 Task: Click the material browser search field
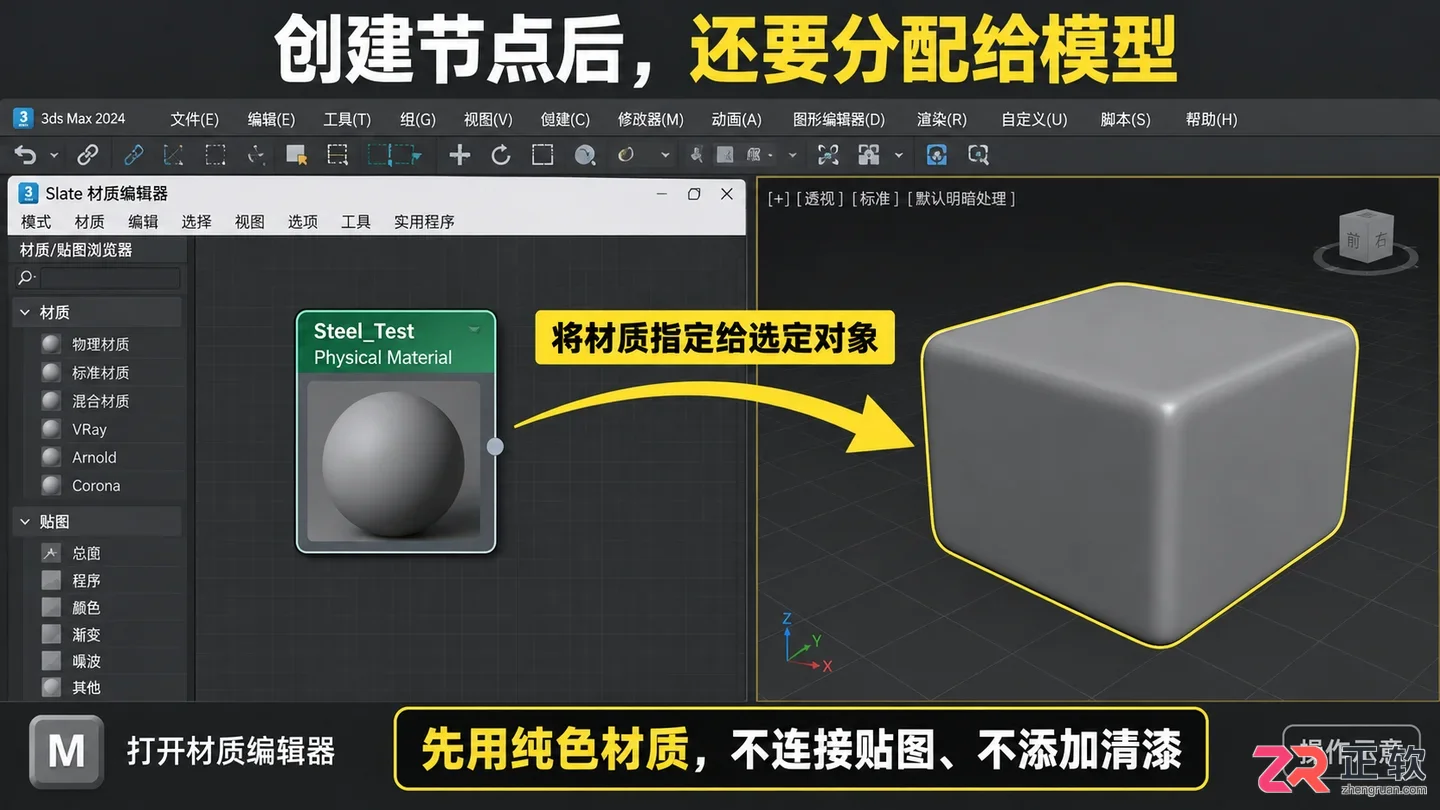[110, 278]
